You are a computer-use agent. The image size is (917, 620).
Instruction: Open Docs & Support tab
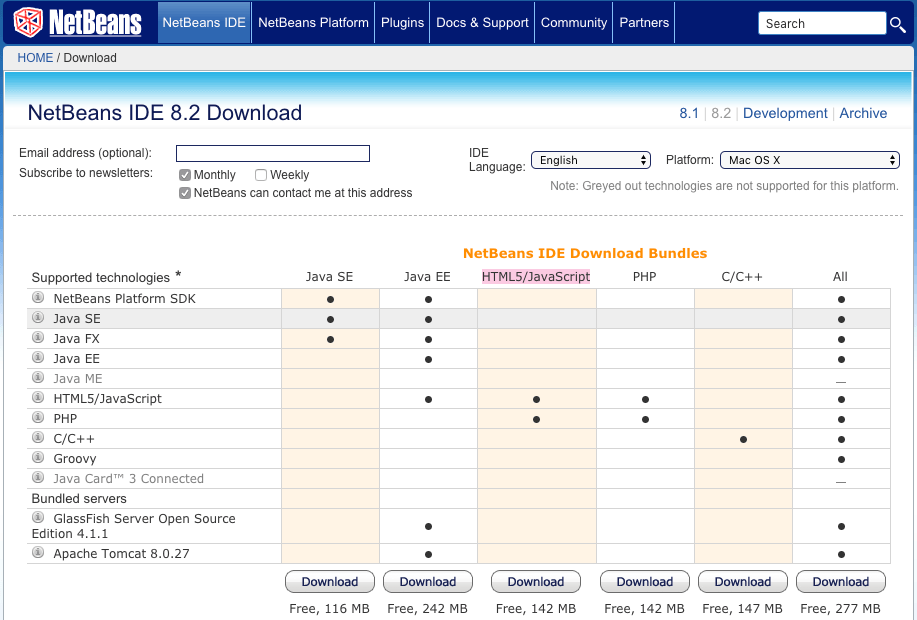tap(482, 22)
